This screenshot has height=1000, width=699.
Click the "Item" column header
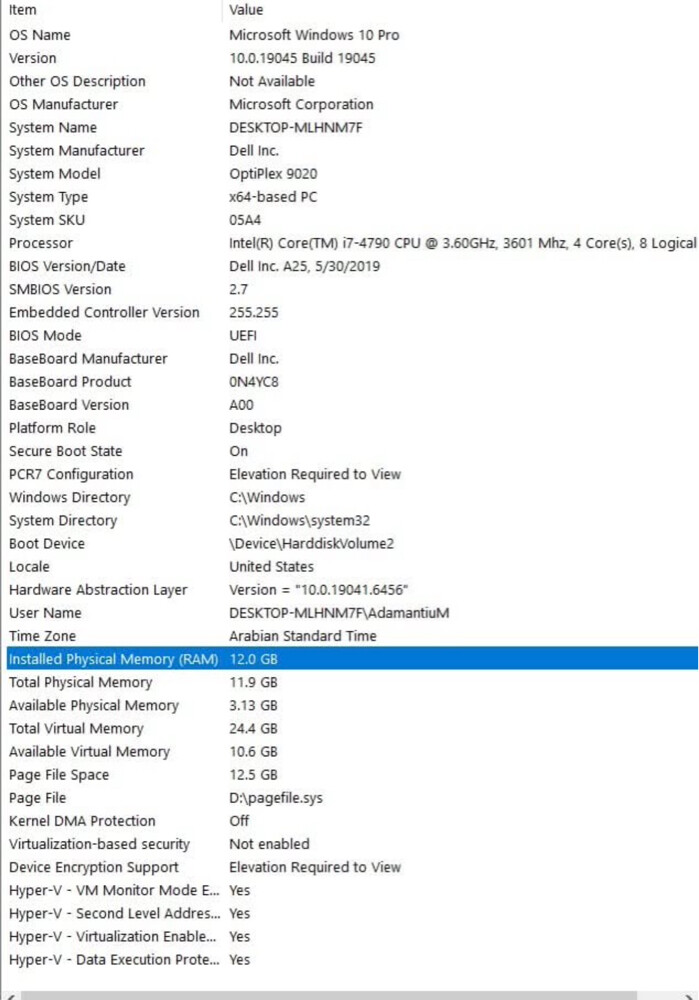point(114,10)
